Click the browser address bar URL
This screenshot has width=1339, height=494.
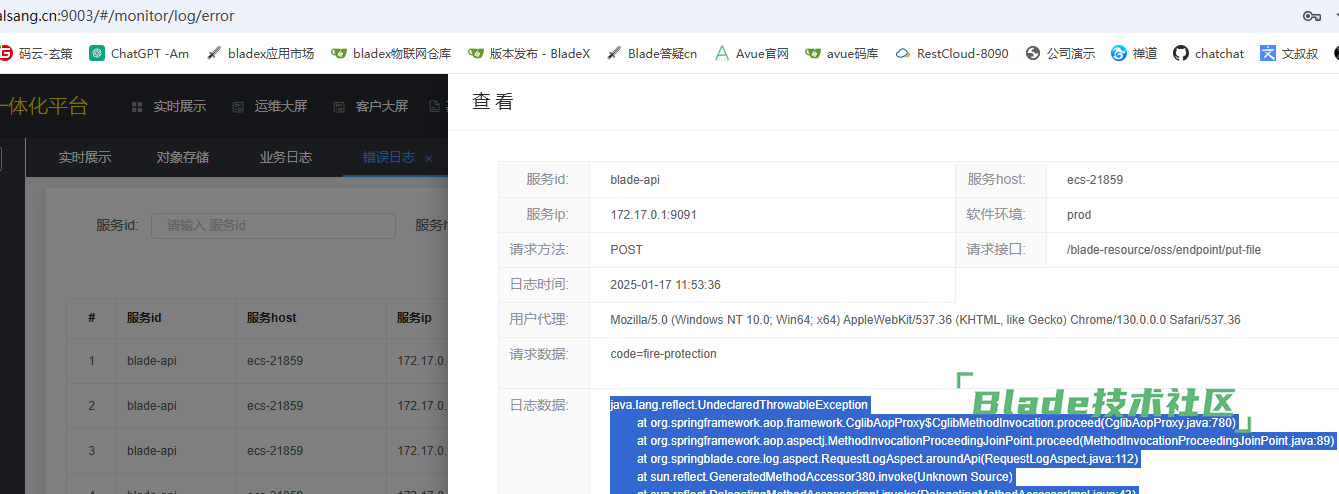pos(118,16)
